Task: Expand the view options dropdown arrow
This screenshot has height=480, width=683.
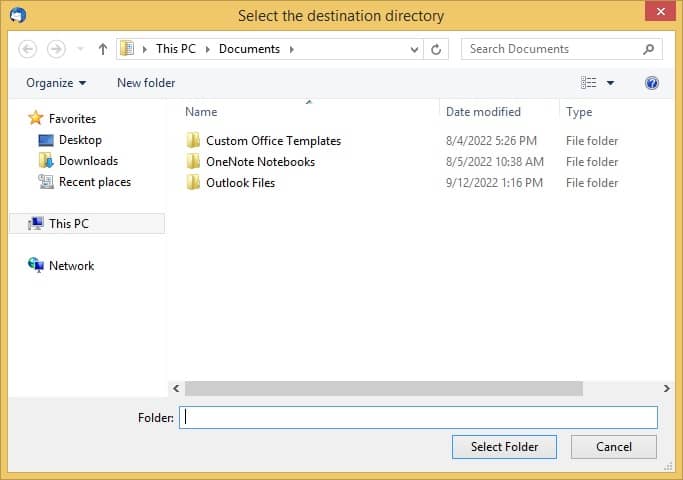Action: coord(611,83)
